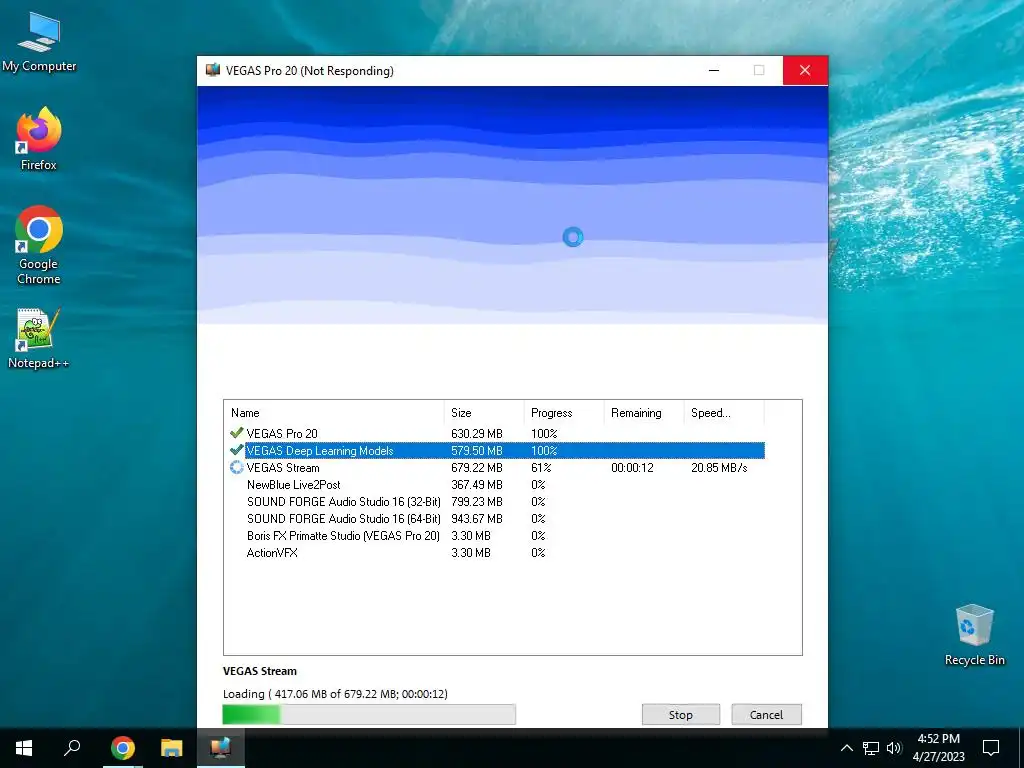This screenshot has height=768, width=1024.
Task: Click the 00:00:12 remaining time cell
Action: (632, 467)
